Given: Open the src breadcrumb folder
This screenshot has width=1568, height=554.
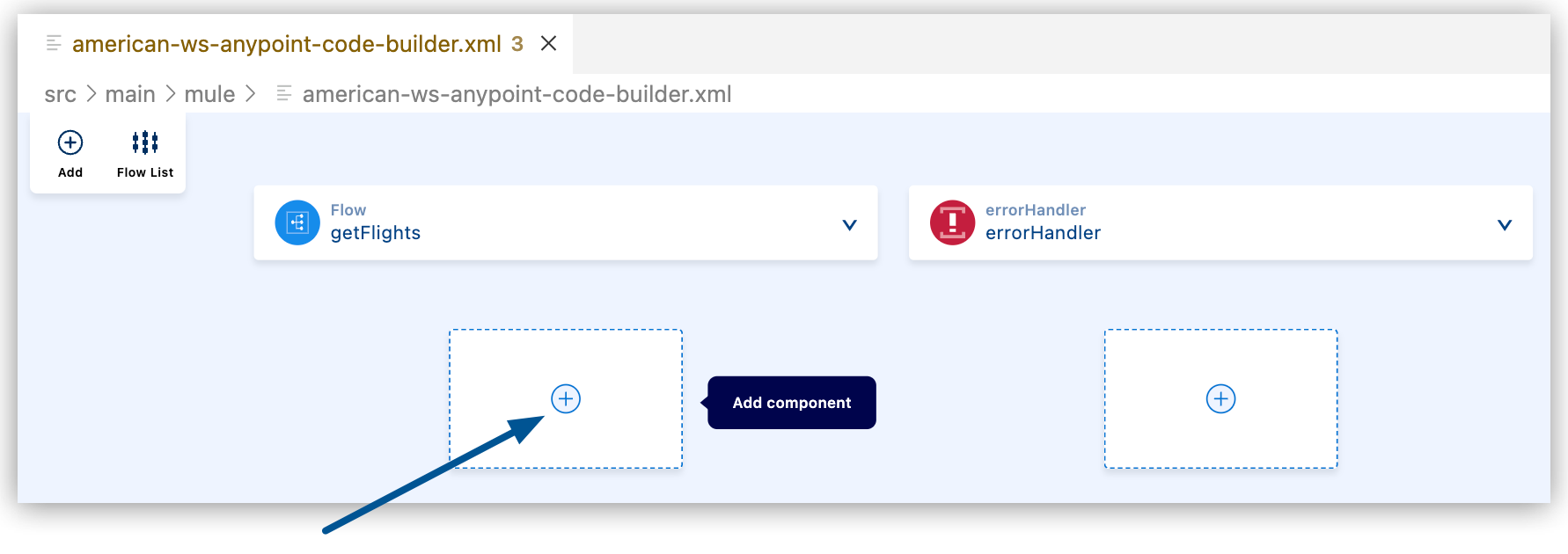Looking at the screenshot, I should tap(60, 94).
